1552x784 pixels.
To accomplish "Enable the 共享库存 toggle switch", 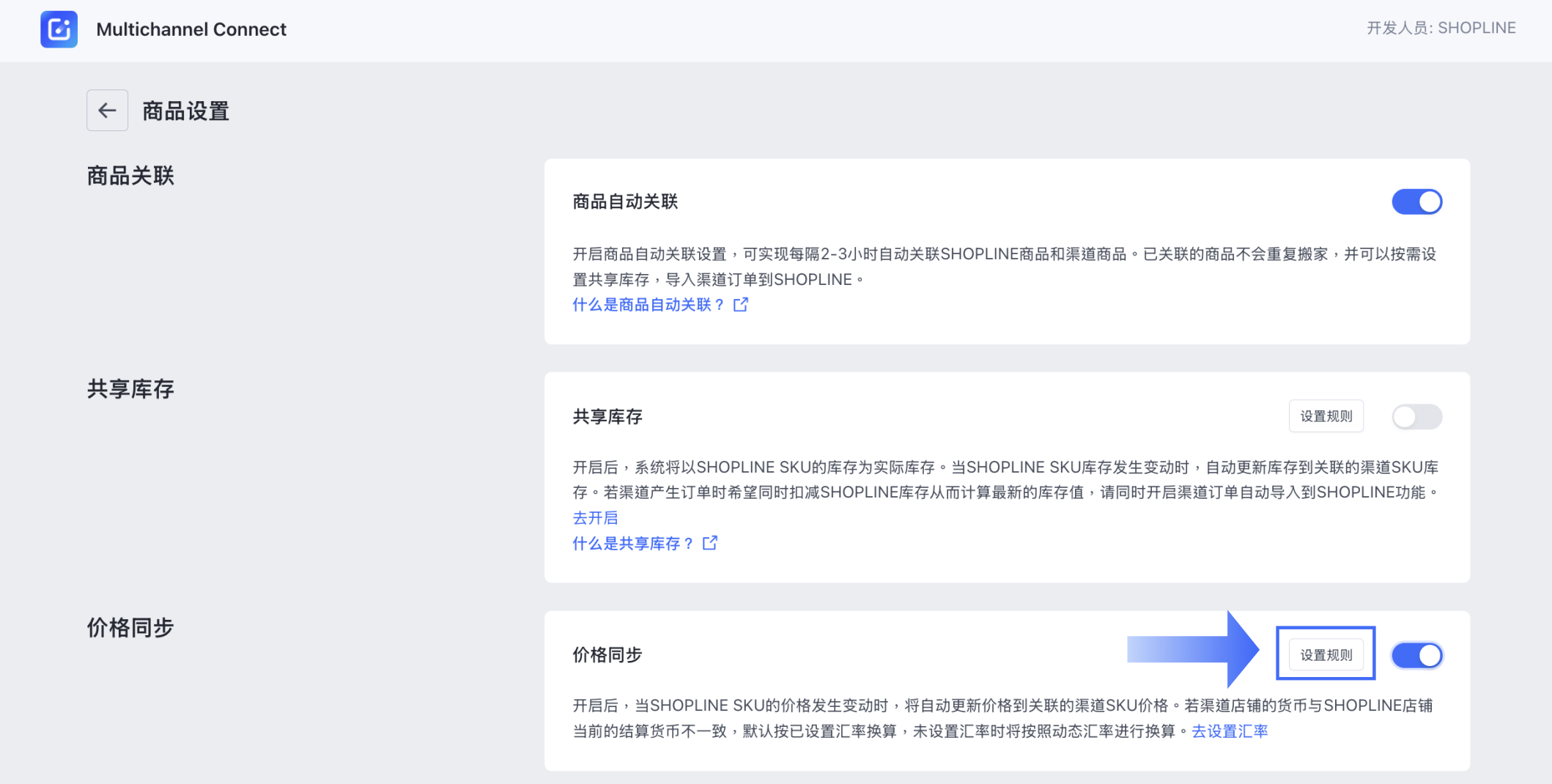I will coord(1416,417).
